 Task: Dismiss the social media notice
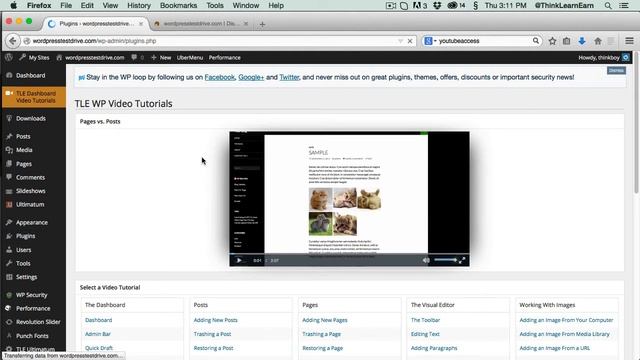pos(616,71)
